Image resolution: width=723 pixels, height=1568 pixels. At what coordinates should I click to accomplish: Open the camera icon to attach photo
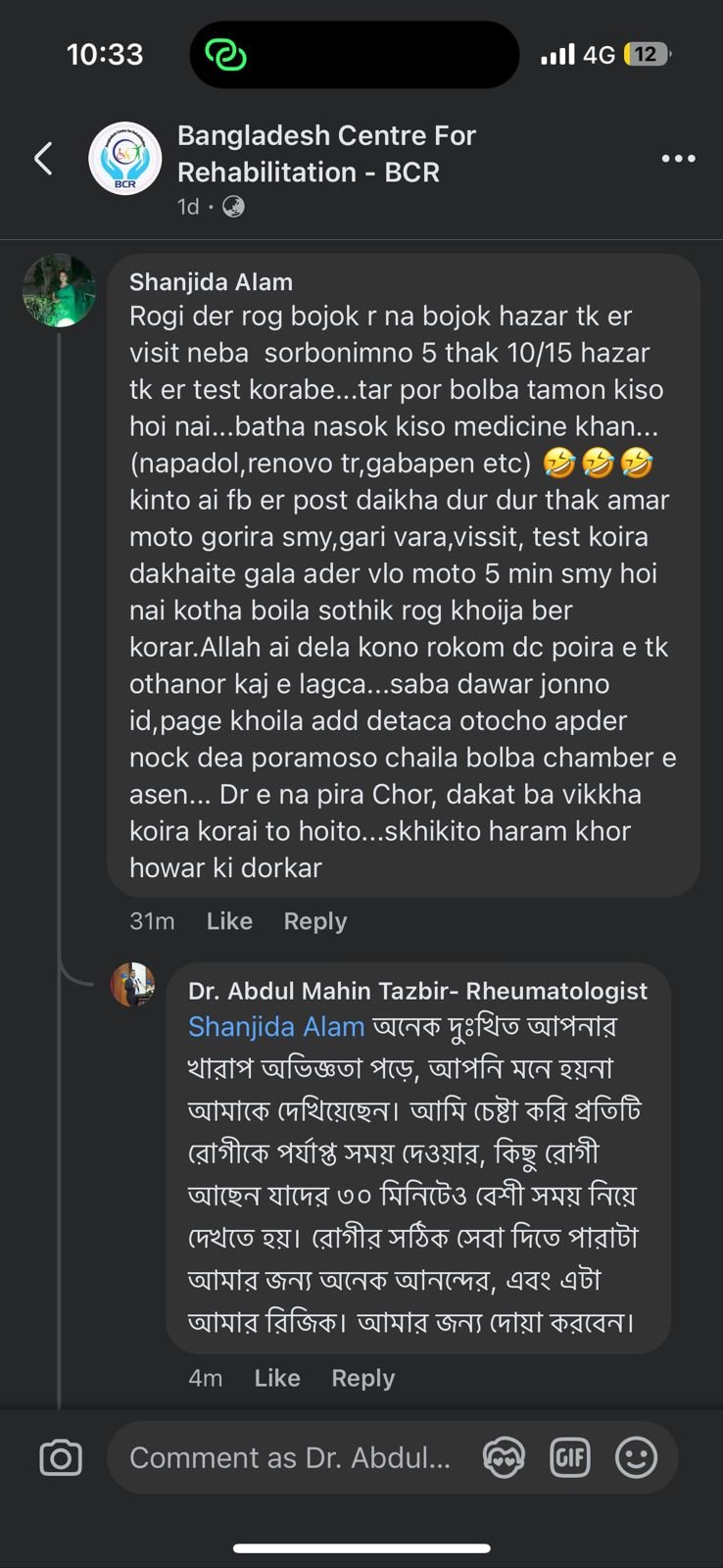click(61, 1457)
